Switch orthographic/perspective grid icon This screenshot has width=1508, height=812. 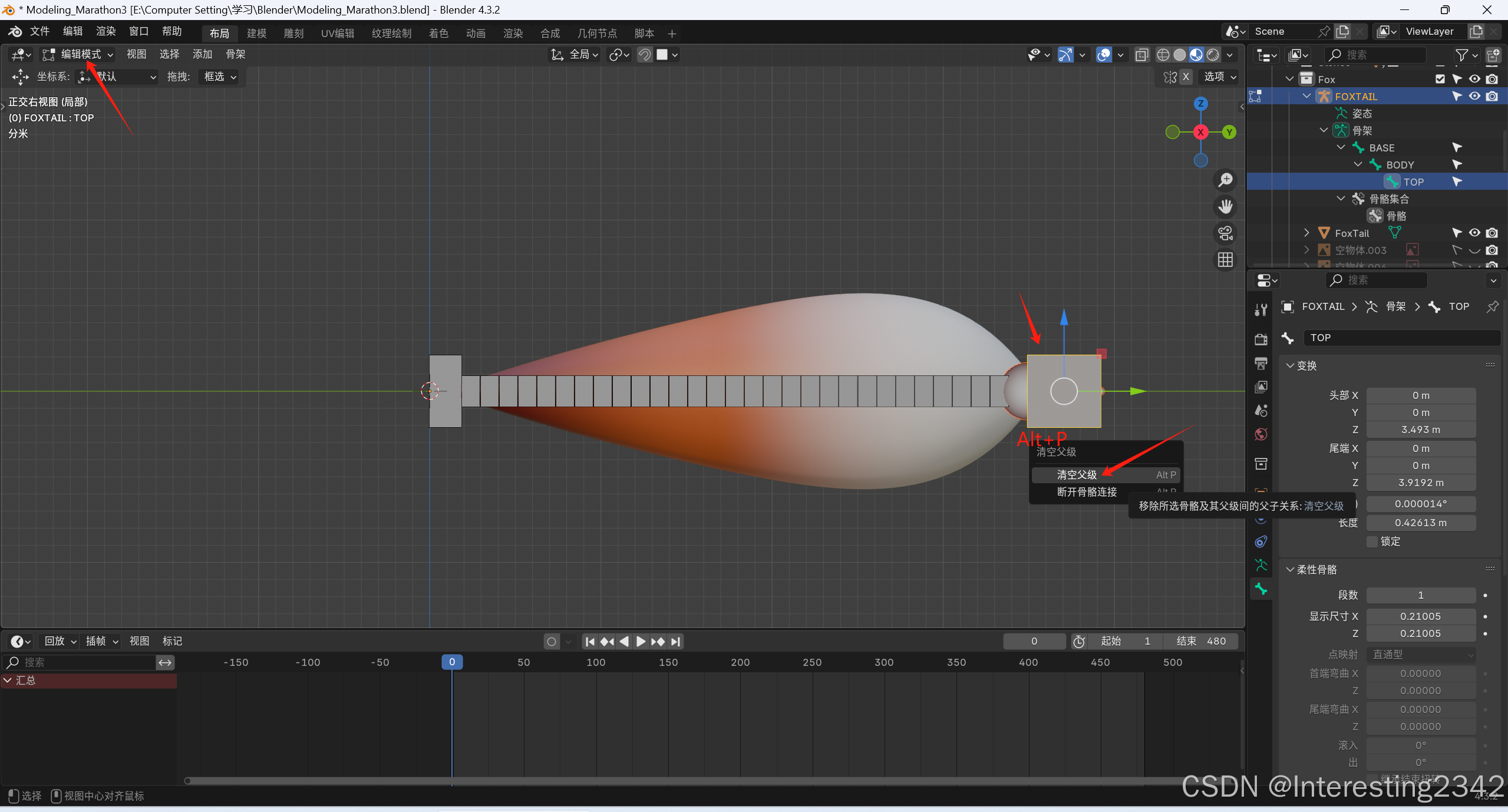click(1226, 260)
